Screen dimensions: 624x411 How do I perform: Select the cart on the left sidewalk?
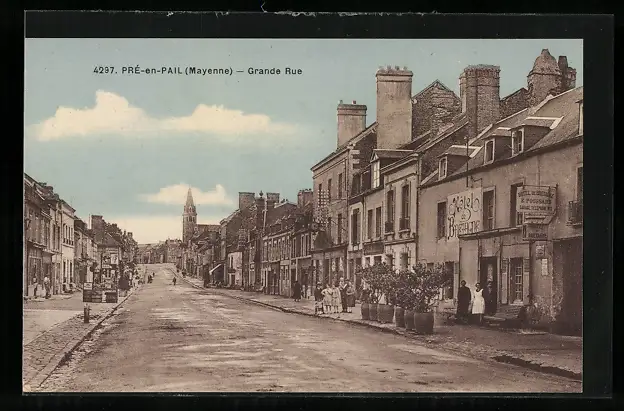click(99, 294)
